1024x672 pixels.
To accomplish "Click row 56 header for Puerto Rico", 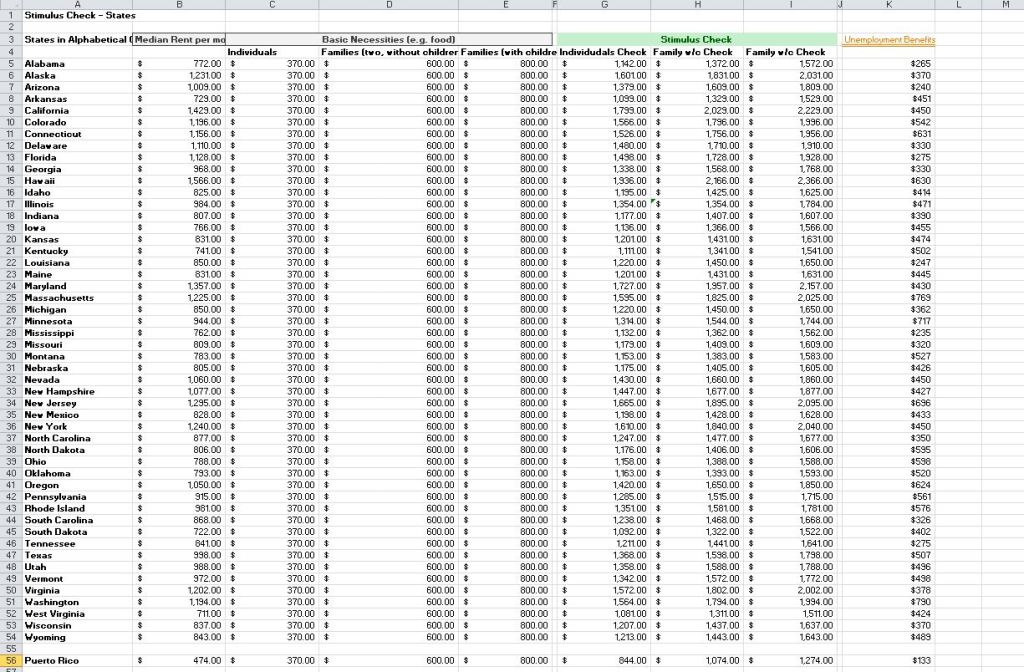I will point(10,660).
